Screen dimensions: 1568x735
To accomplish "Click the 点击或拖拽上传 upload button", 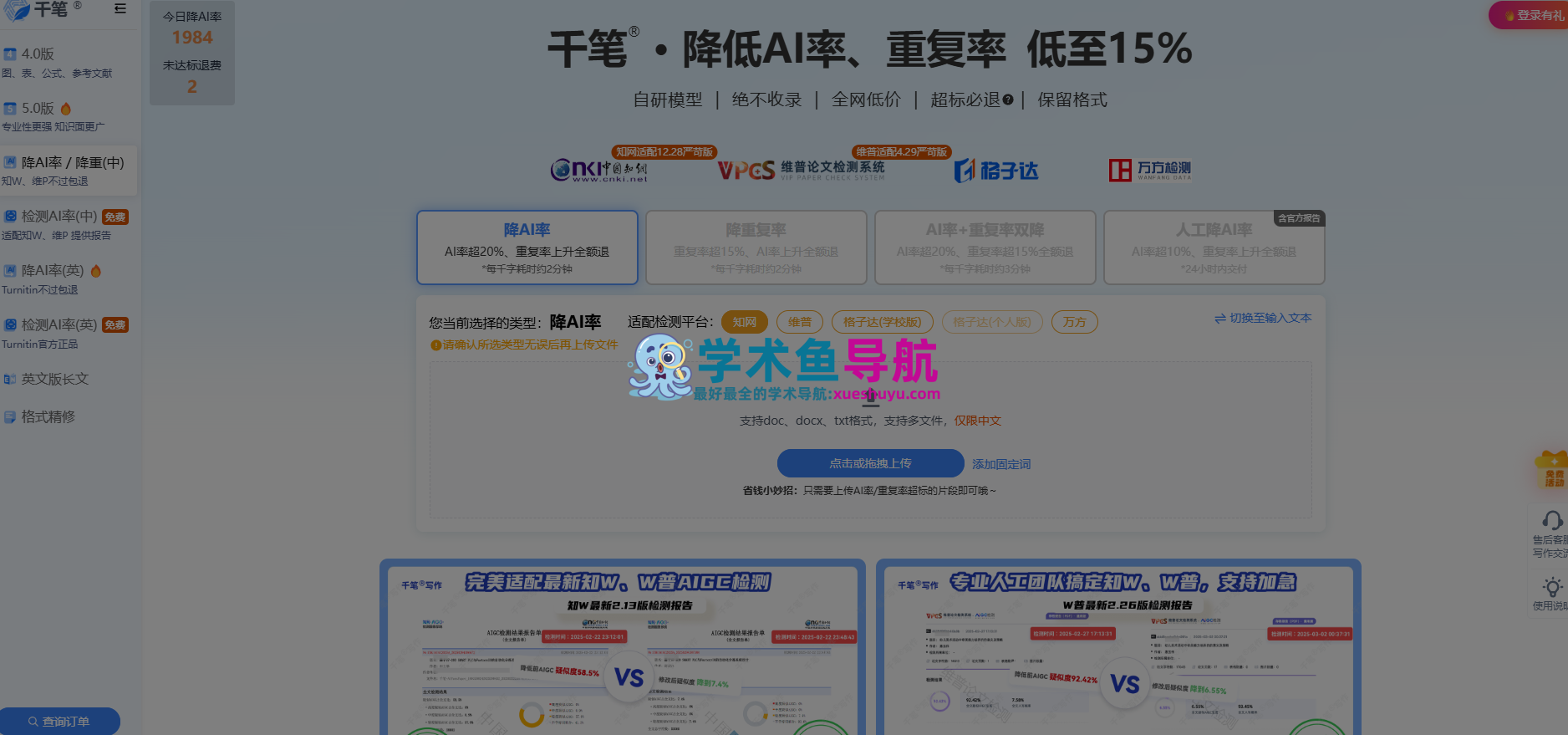I will coord(871,463).
